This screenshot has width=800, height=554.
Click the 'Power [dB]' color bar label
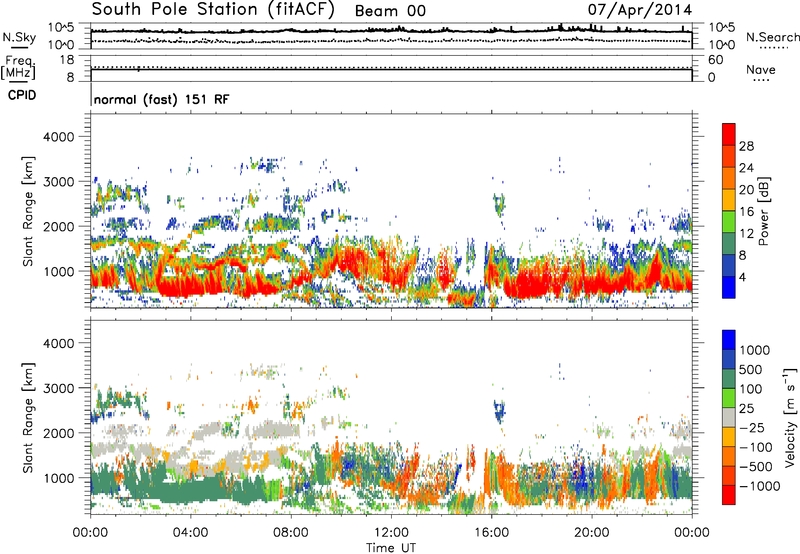[764, 211]
